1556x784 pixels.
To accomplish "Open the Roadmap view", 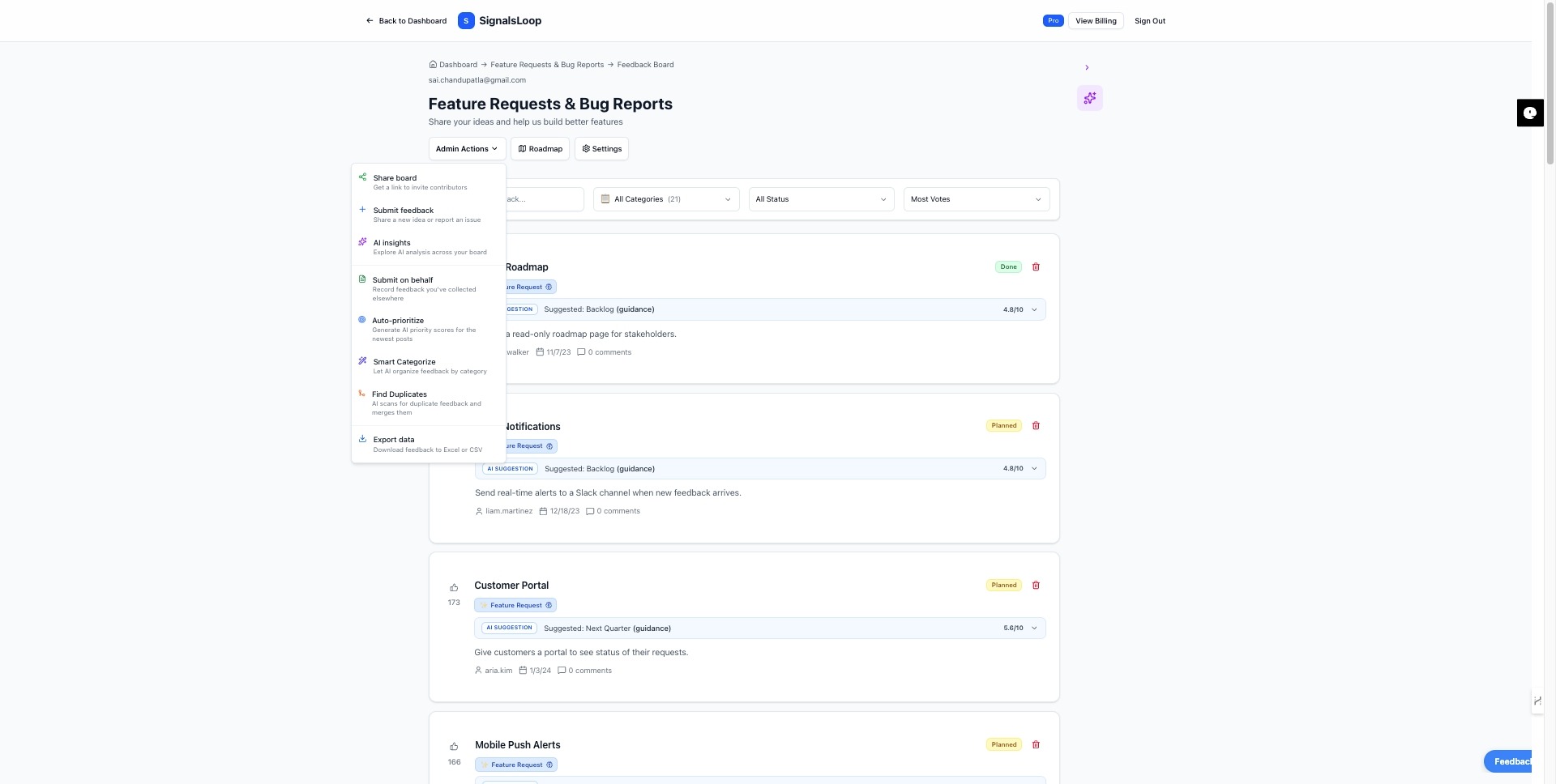I will coord(540,148).
